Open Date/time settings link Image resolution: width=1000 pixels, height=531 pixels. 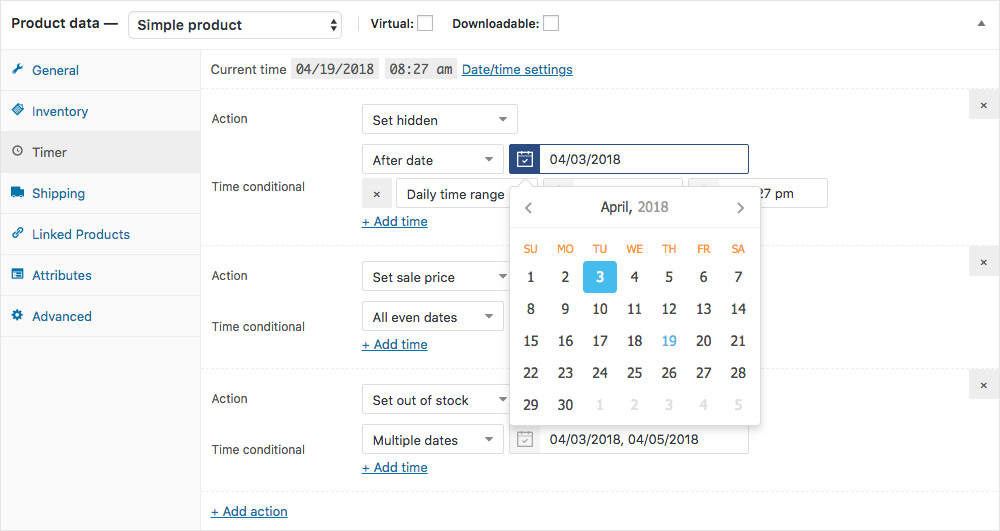point(517,69)
